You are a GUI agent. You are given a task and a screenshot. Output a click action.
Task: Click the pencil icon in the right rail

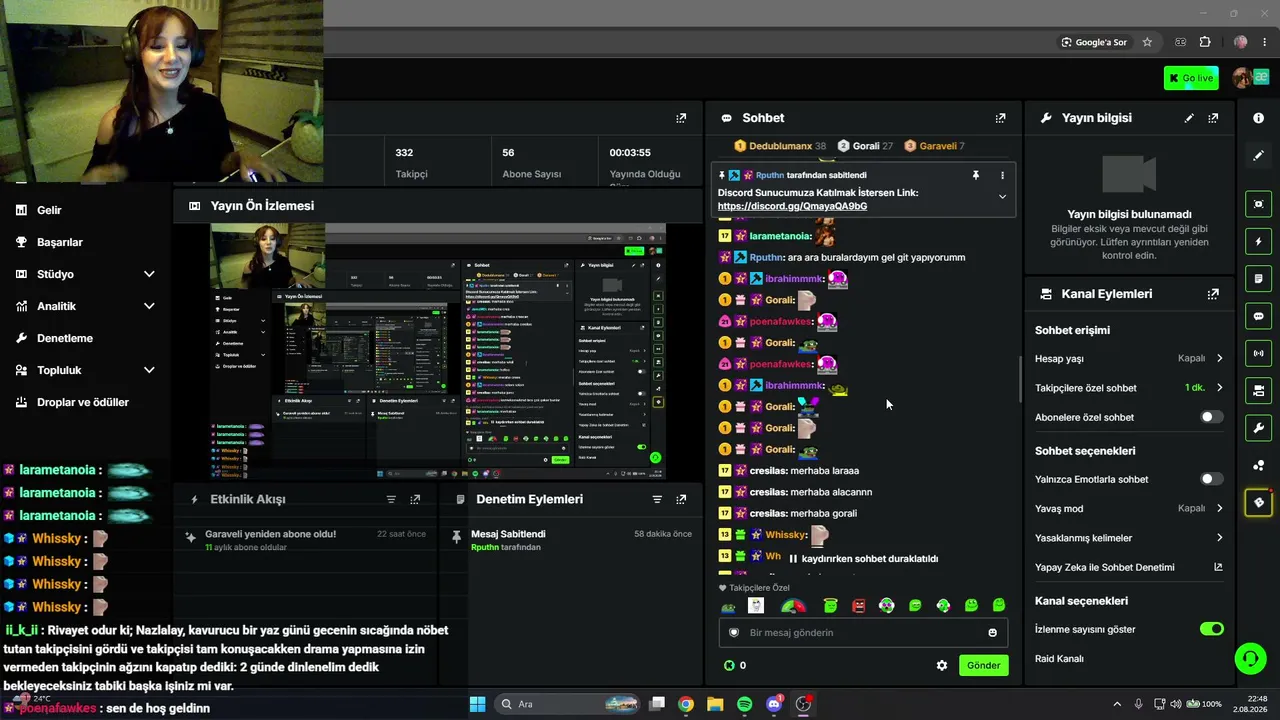1258,156
